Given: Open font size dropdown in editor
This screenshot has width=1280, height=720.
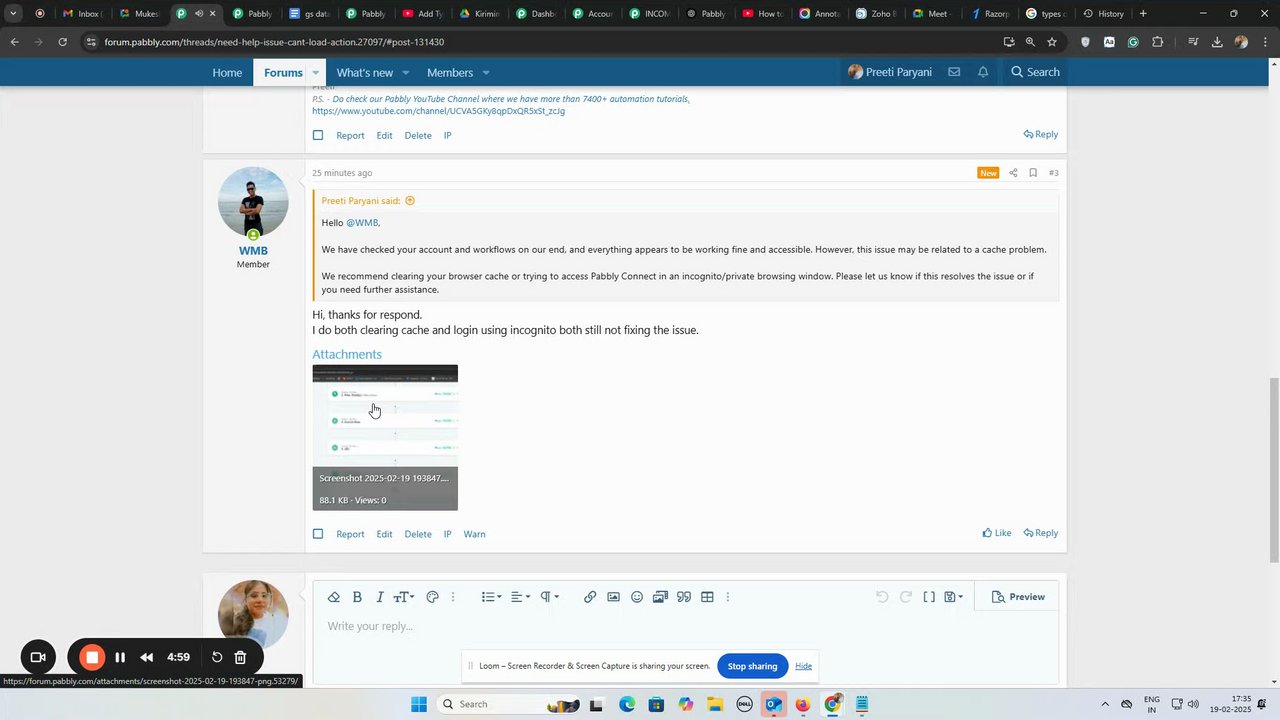Looking at the screenshot, I should [404, 597].
